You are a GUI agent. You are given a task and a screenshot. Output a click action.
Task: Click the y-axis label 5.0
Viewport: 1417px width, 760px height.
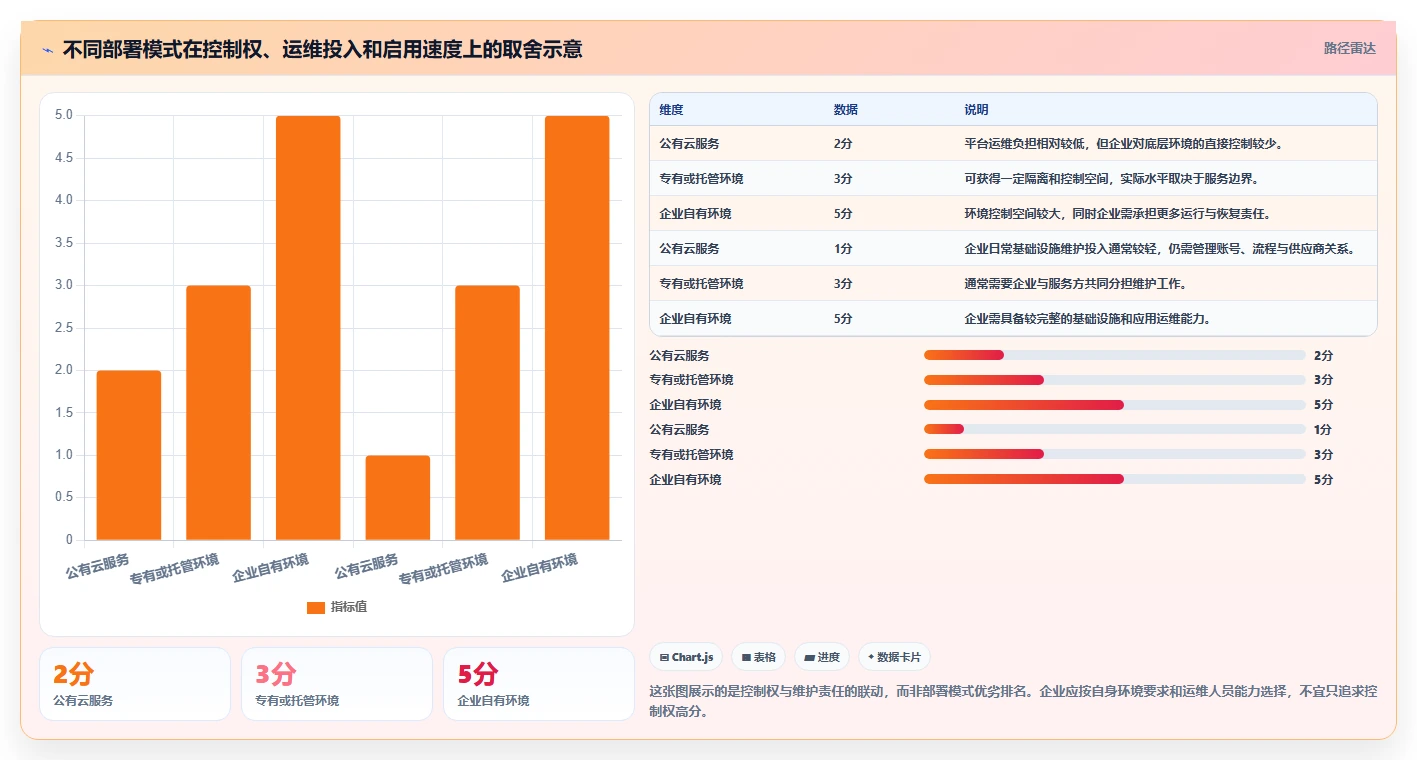(64, 115)
